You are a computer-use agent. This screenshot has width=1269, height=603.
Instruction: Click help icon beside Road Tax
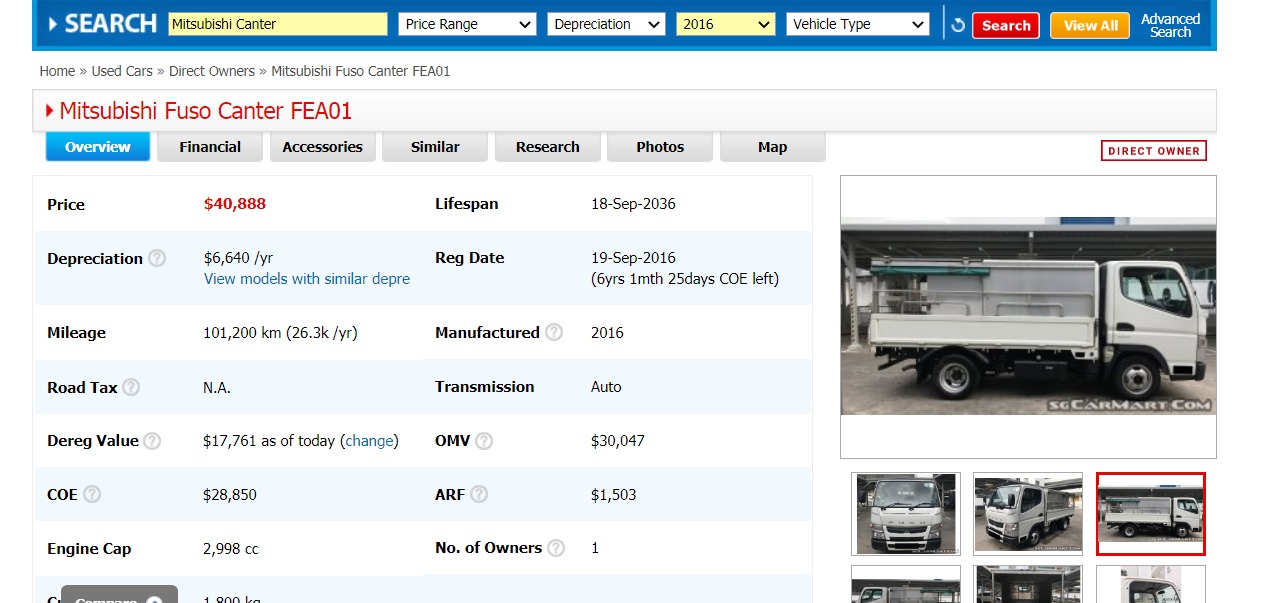click(x=131, y=387)
